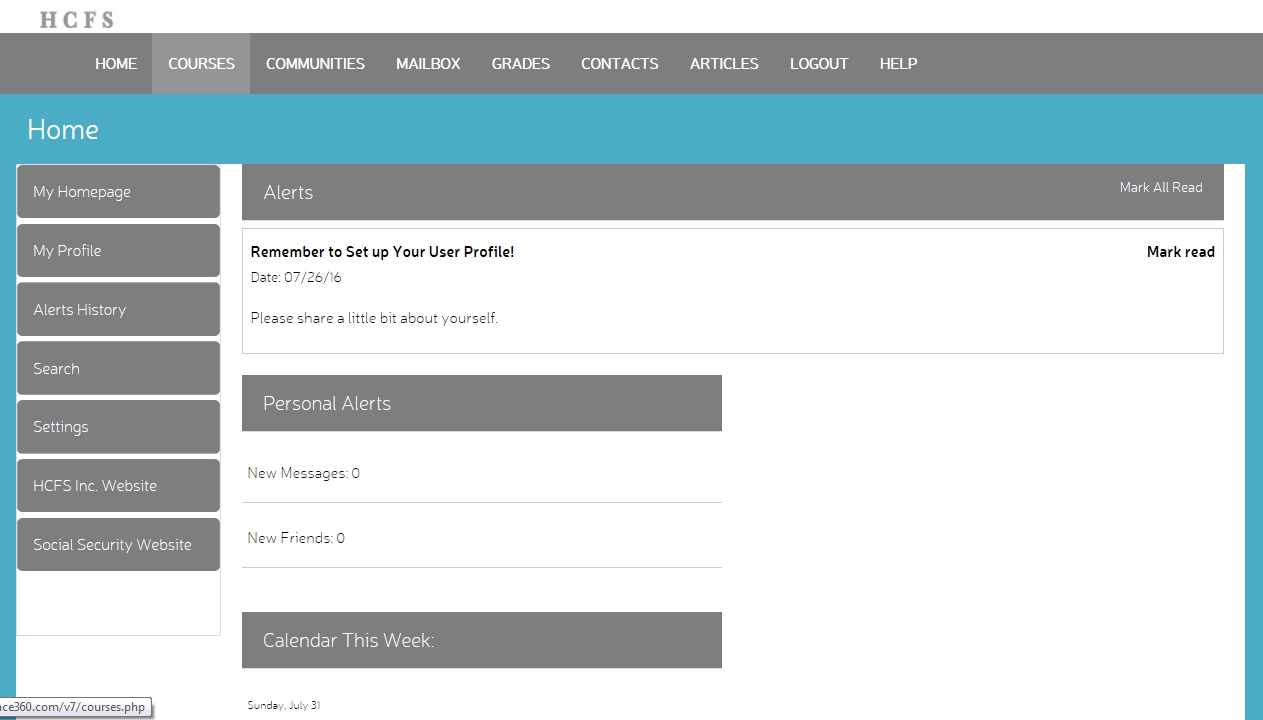Open the Social Security Website link
Viewport: 1263px width, 720px height.
pos(118,545)
